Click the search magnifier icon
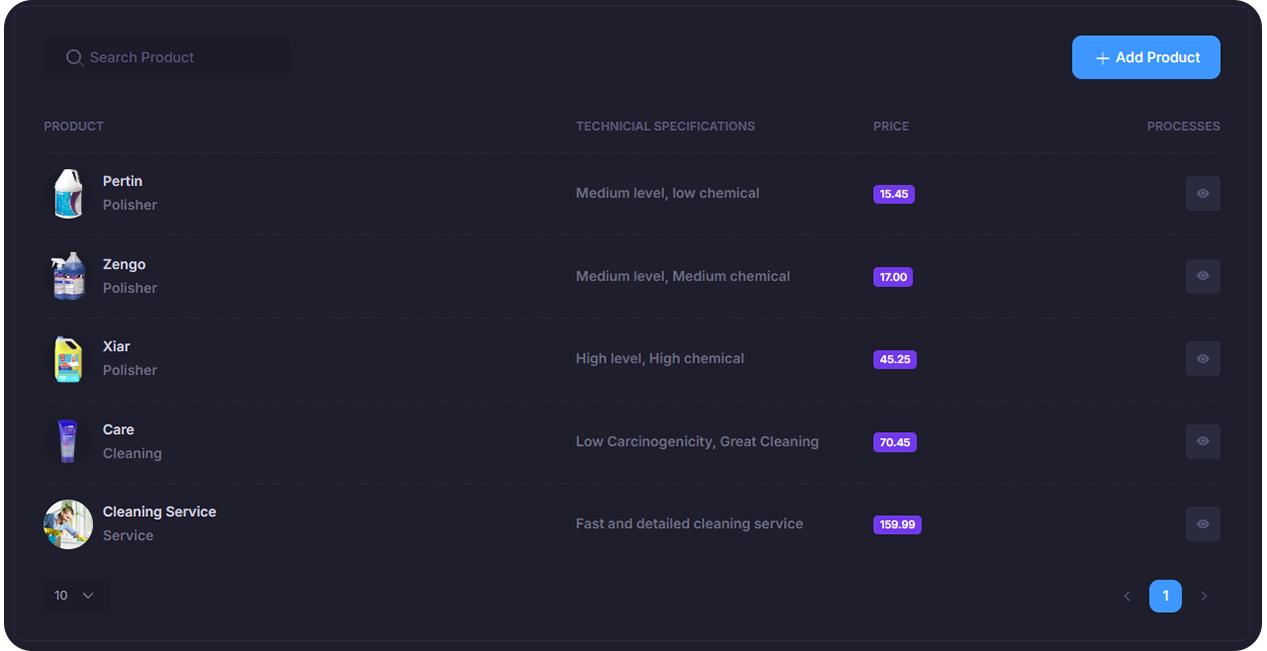 click(74, 58)
